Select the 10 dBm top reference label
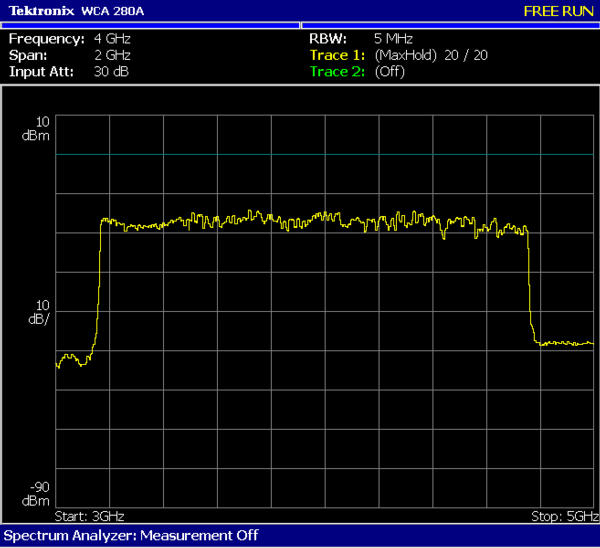Screen dimensions: 600x548 (37, 127)
